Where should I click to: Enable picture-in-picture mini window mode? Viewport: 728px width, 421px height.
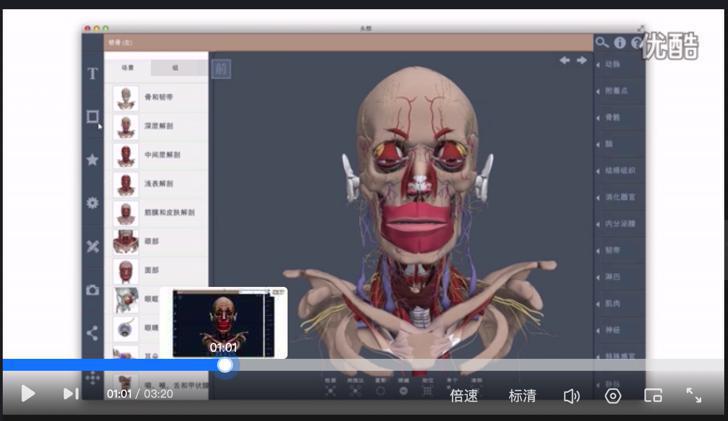(653, 396)
